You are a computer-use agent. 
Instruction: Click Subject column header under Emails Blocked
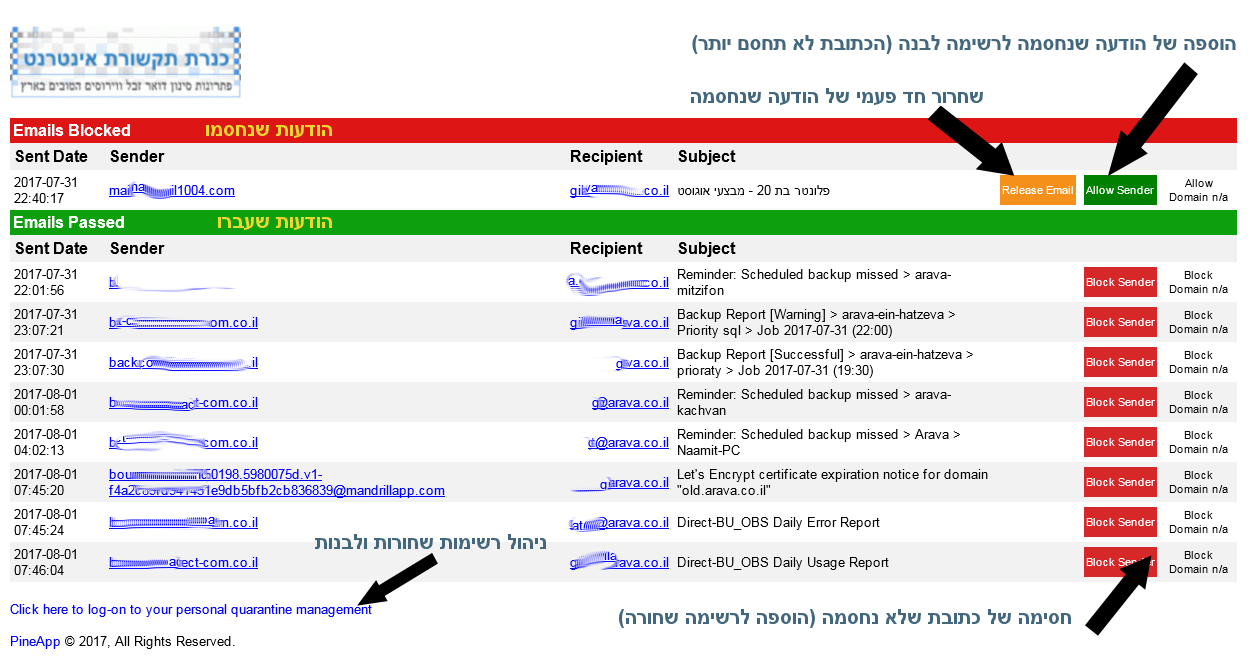coord(707,156)
